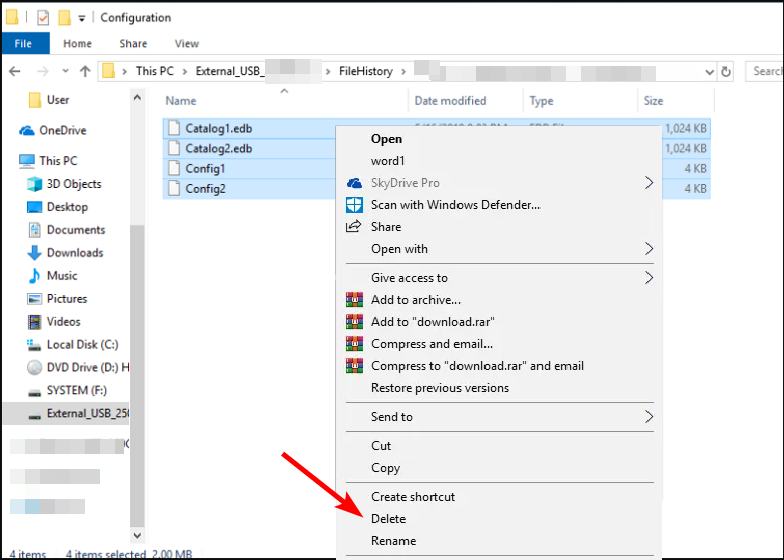Open Music in the navigation pane
Screen dimensions: 784x560
pos(52,276)
